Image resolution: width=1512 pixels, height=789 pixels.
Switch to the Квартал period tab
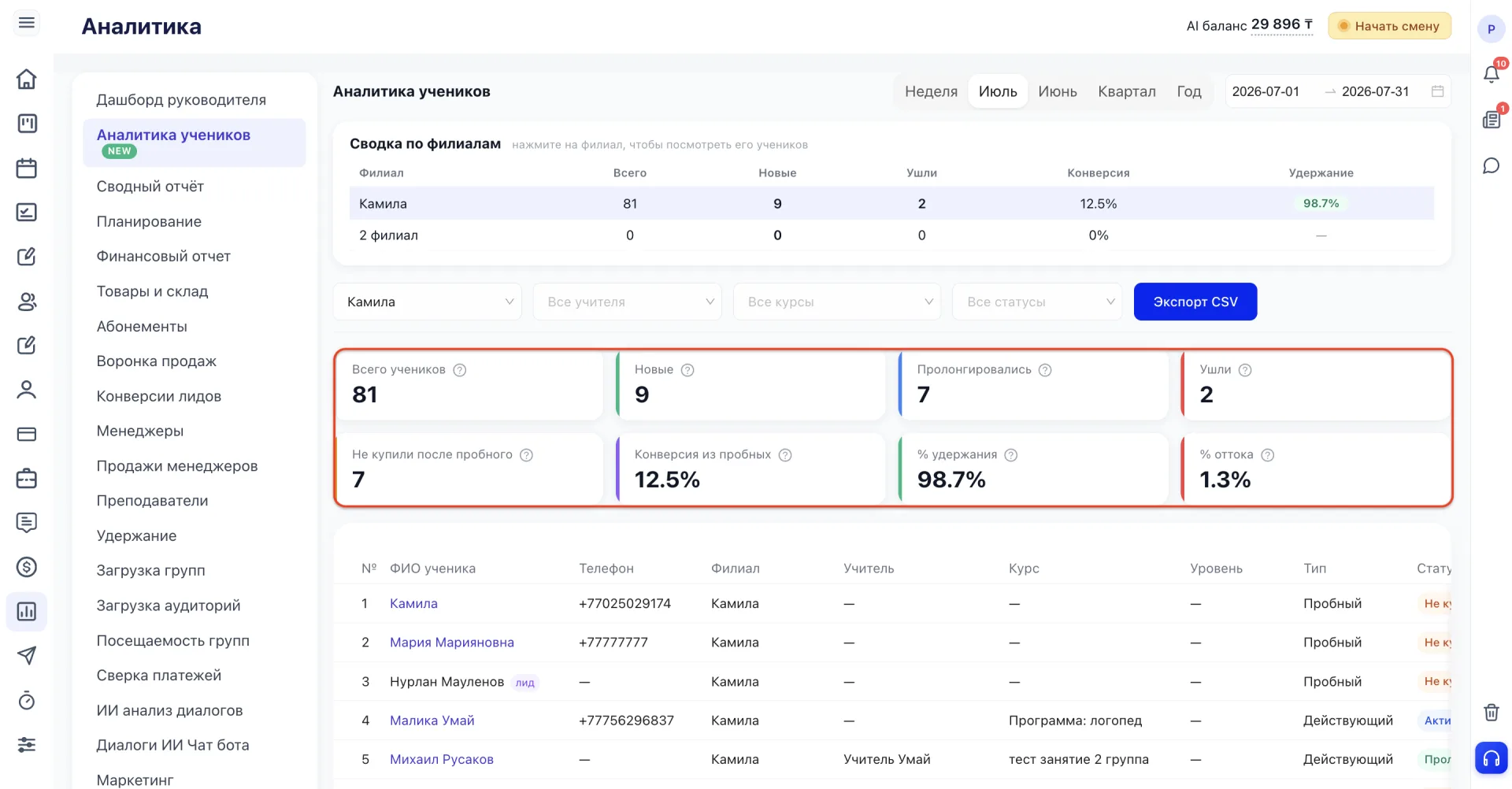(x=1127, y=91)
